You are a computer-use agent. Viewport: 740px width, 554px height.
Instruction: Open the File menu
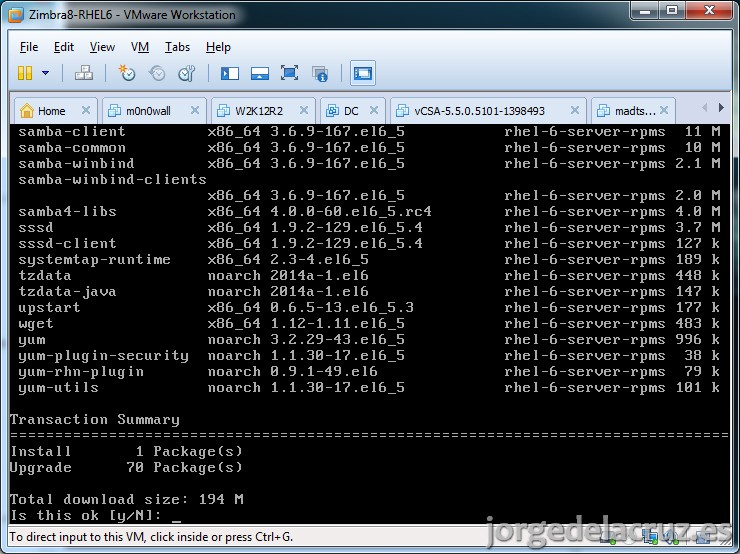click(x=29, y=47)
